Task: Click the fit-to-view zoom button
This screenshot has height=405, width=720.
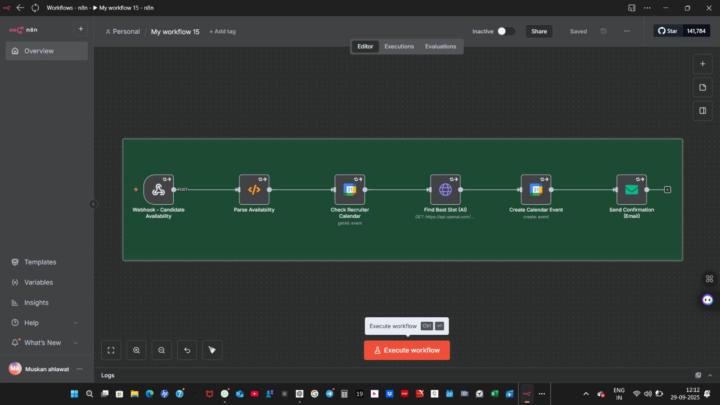Action: coord(111,350)
